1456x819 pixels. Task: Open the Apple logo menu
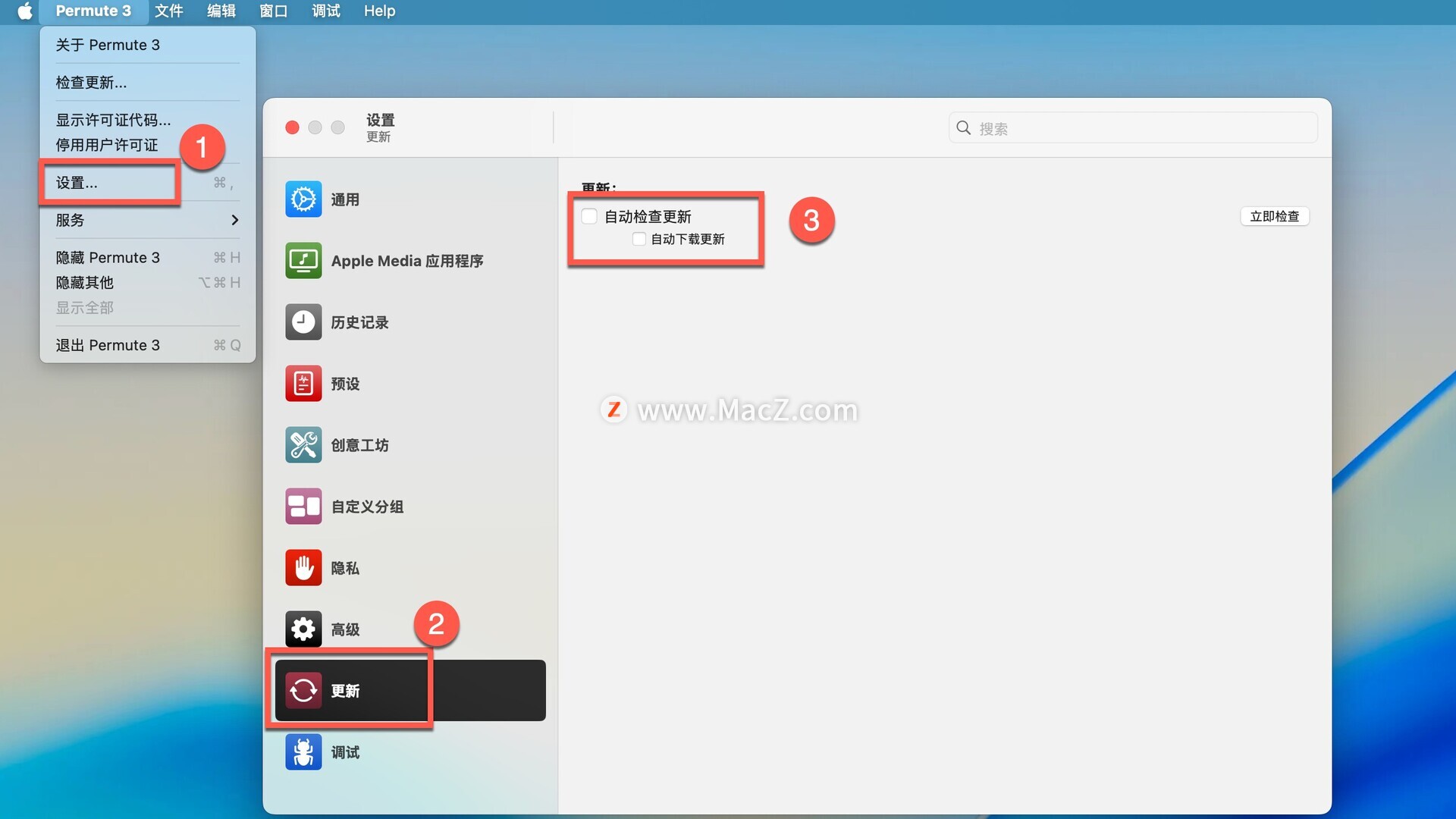(25, 11)
